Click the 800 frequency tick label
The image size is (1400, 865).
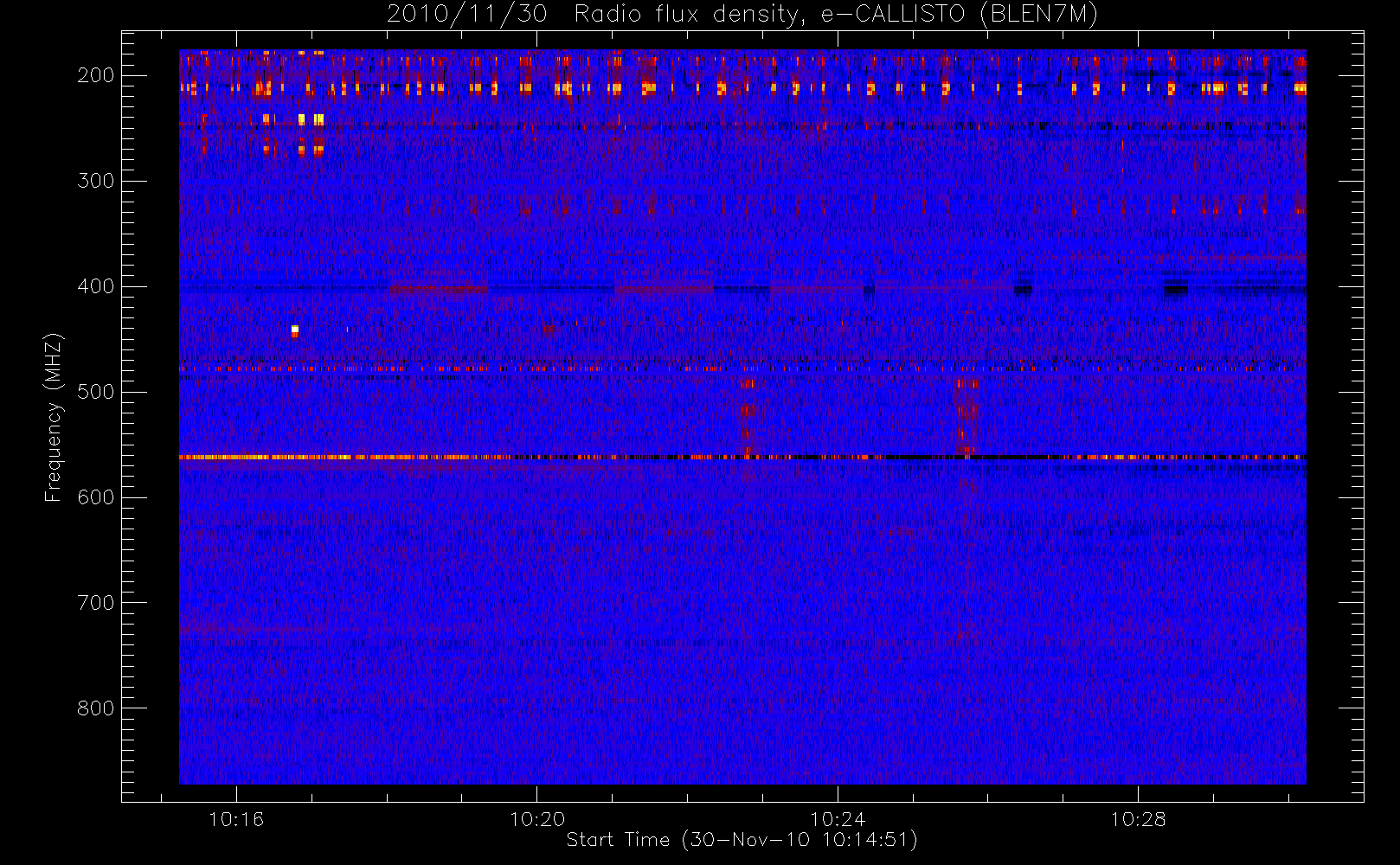pos(96,708)
